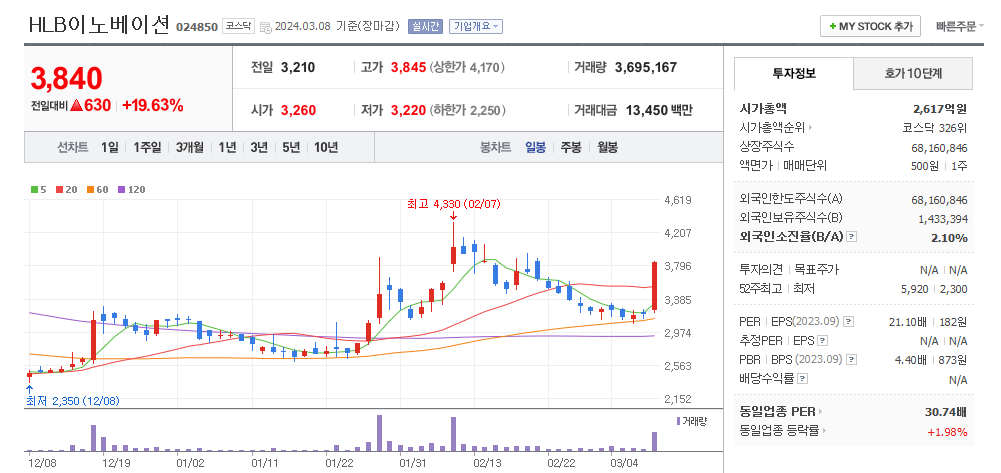Click the latest red candlestick on the chart
1001x473 pixels.
(654, 286)
